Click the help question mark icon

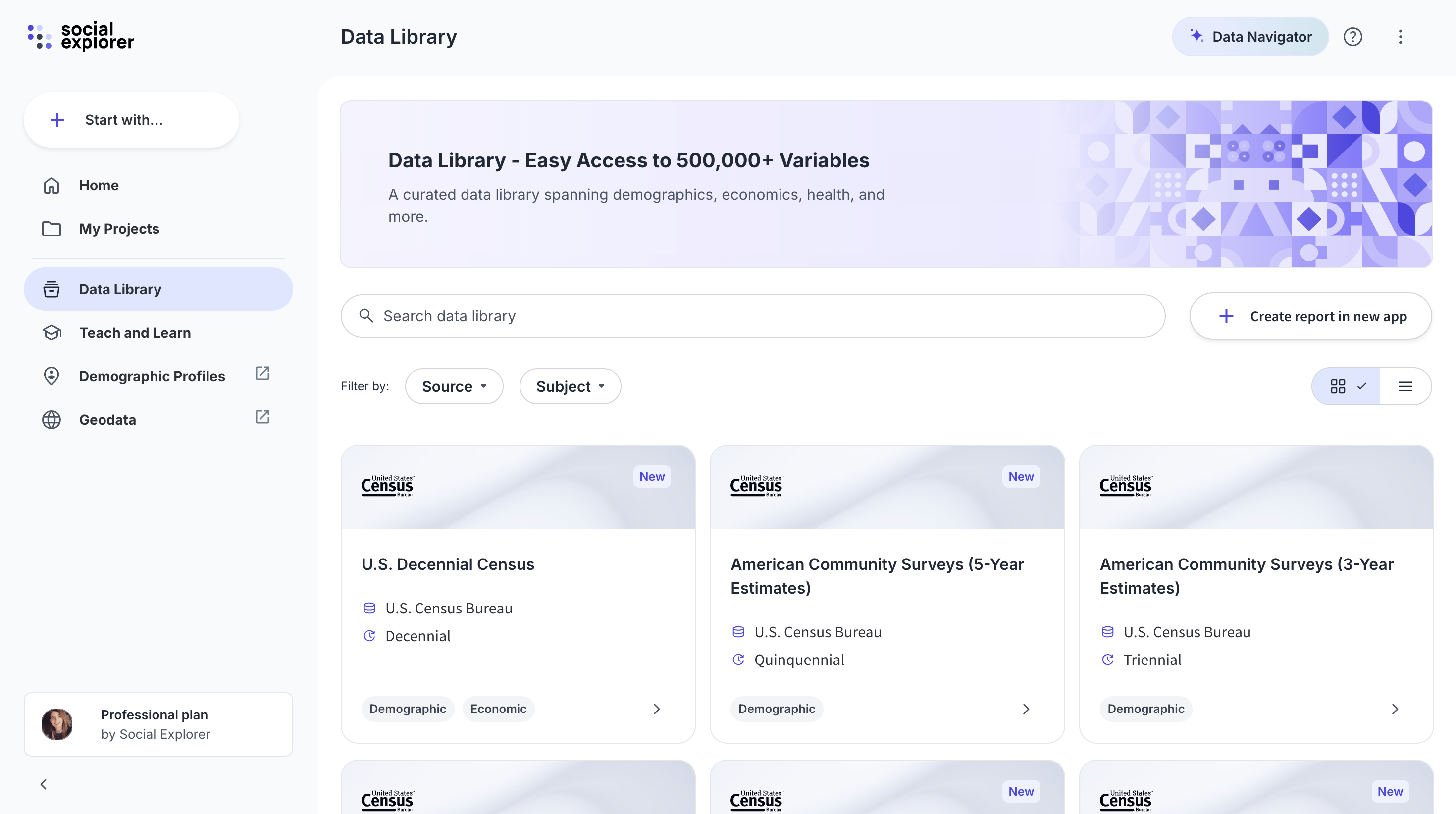[x=1352, y=37]
